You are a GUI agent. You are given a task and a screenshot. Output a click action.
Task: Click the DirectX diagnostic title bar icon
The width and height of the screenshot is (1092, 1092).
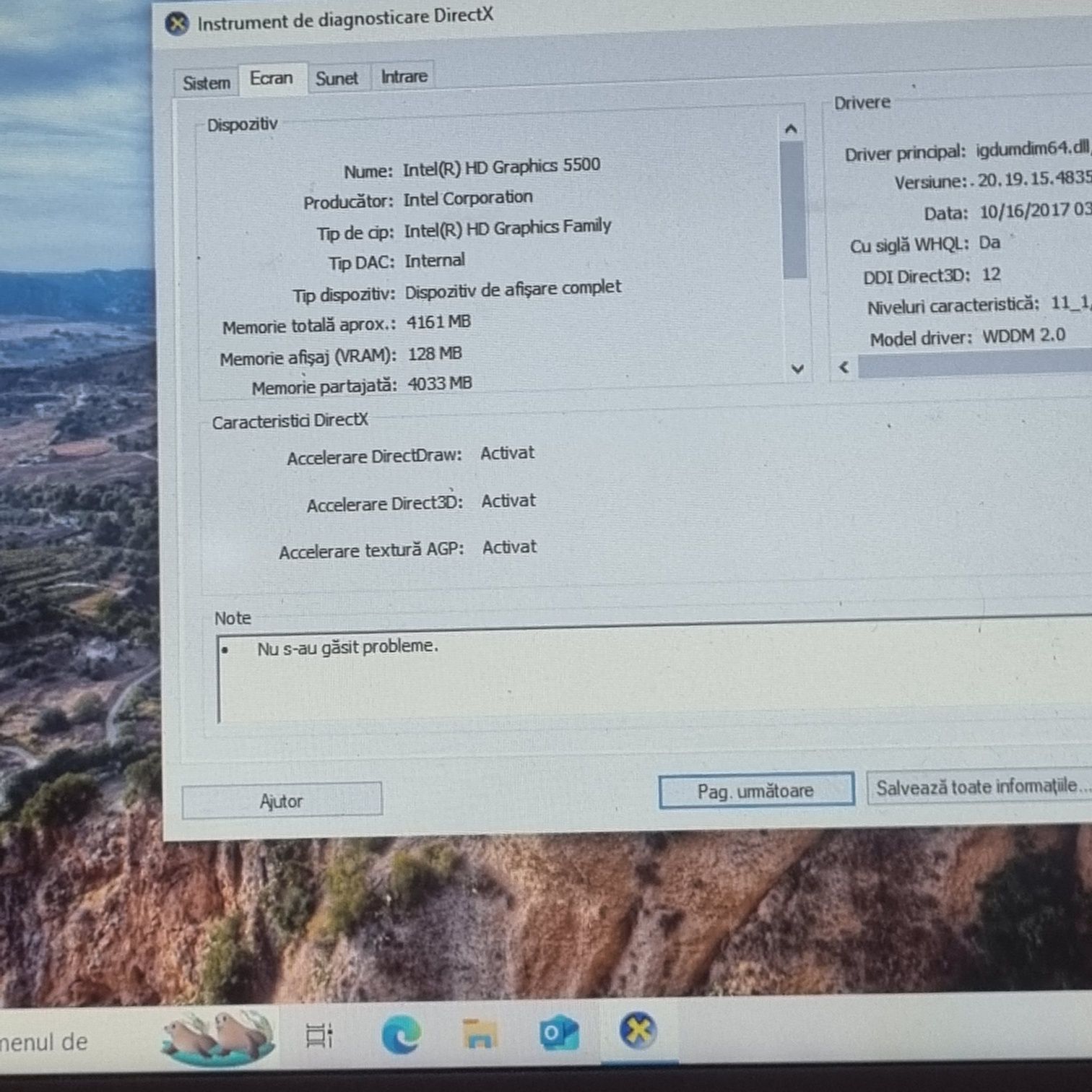tap(177, 24)
